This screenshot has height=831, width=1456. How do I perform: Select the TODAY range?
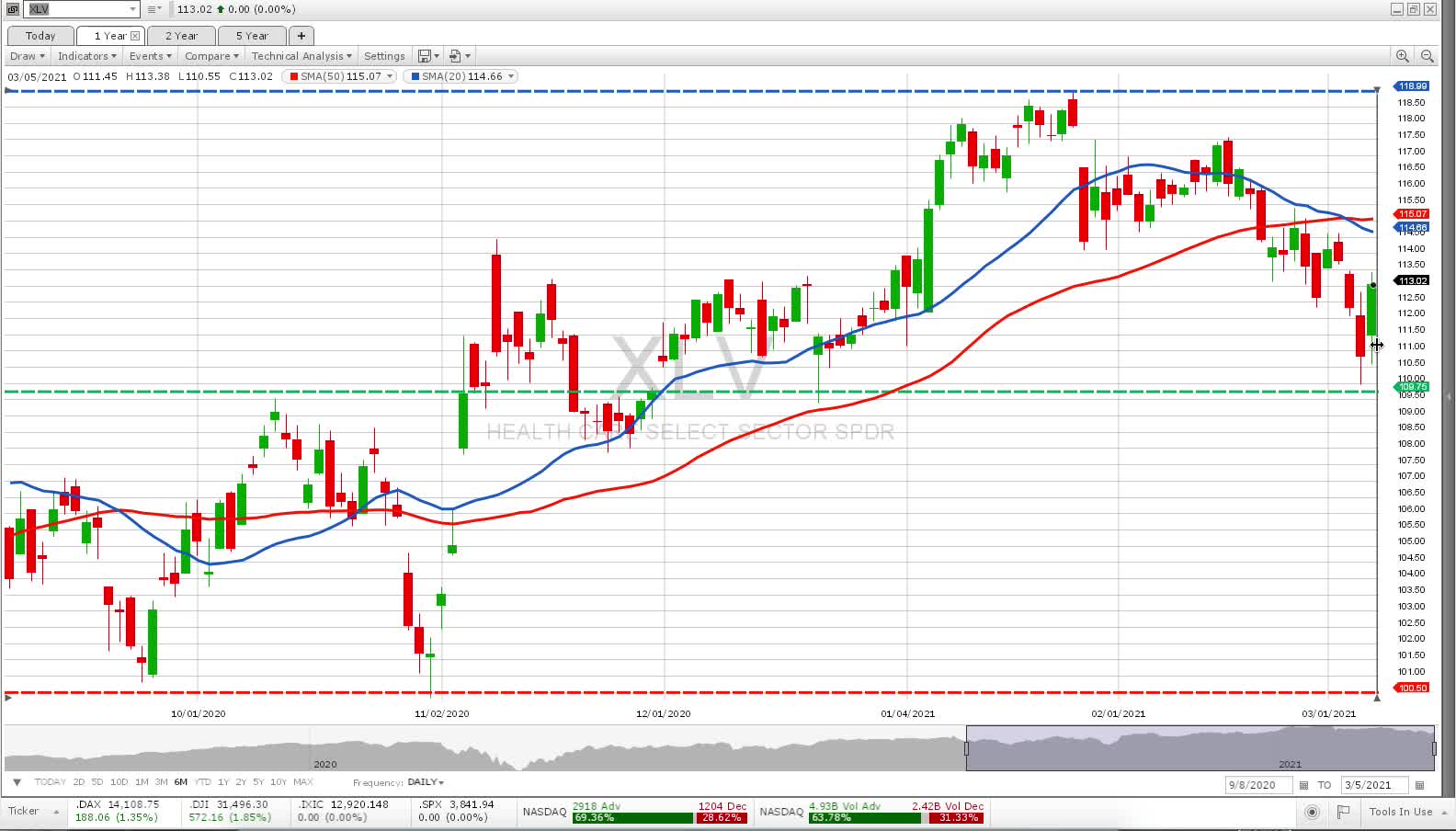point(50,782)
